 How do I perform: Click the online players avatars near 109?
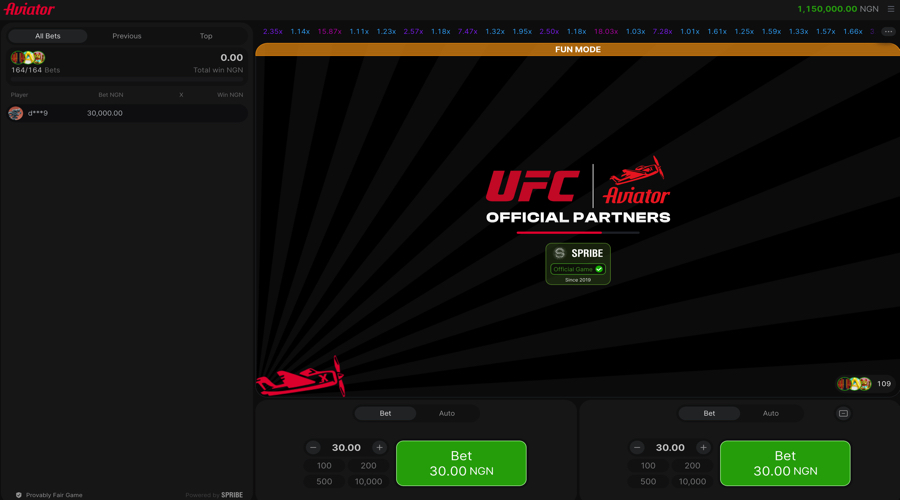coord(854,384)
